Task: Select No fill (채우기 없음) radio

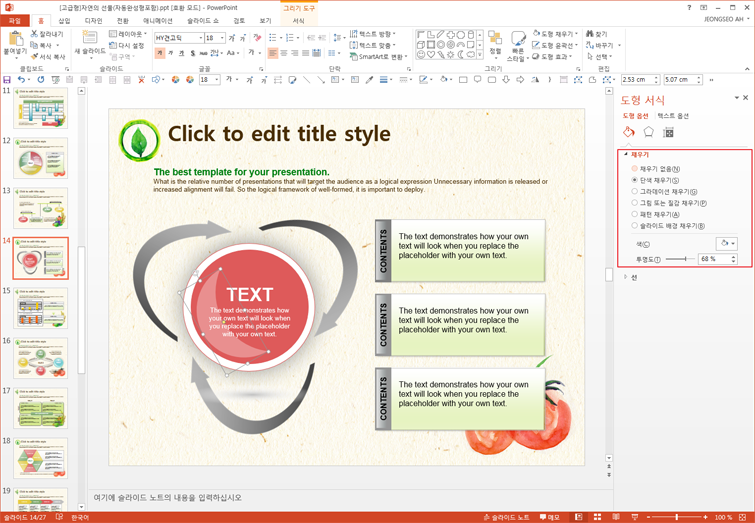Action: (x=635, y=169)
